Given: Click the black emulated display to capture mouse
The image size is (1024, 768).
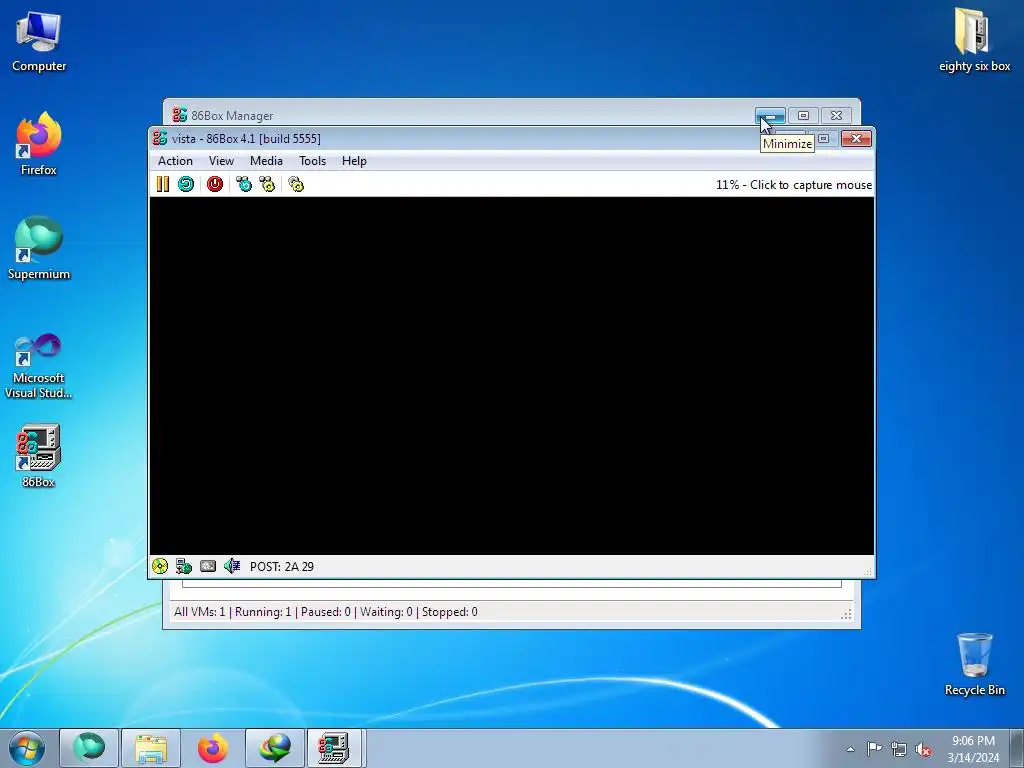Looking at the screenshot, I should (512, 376).
